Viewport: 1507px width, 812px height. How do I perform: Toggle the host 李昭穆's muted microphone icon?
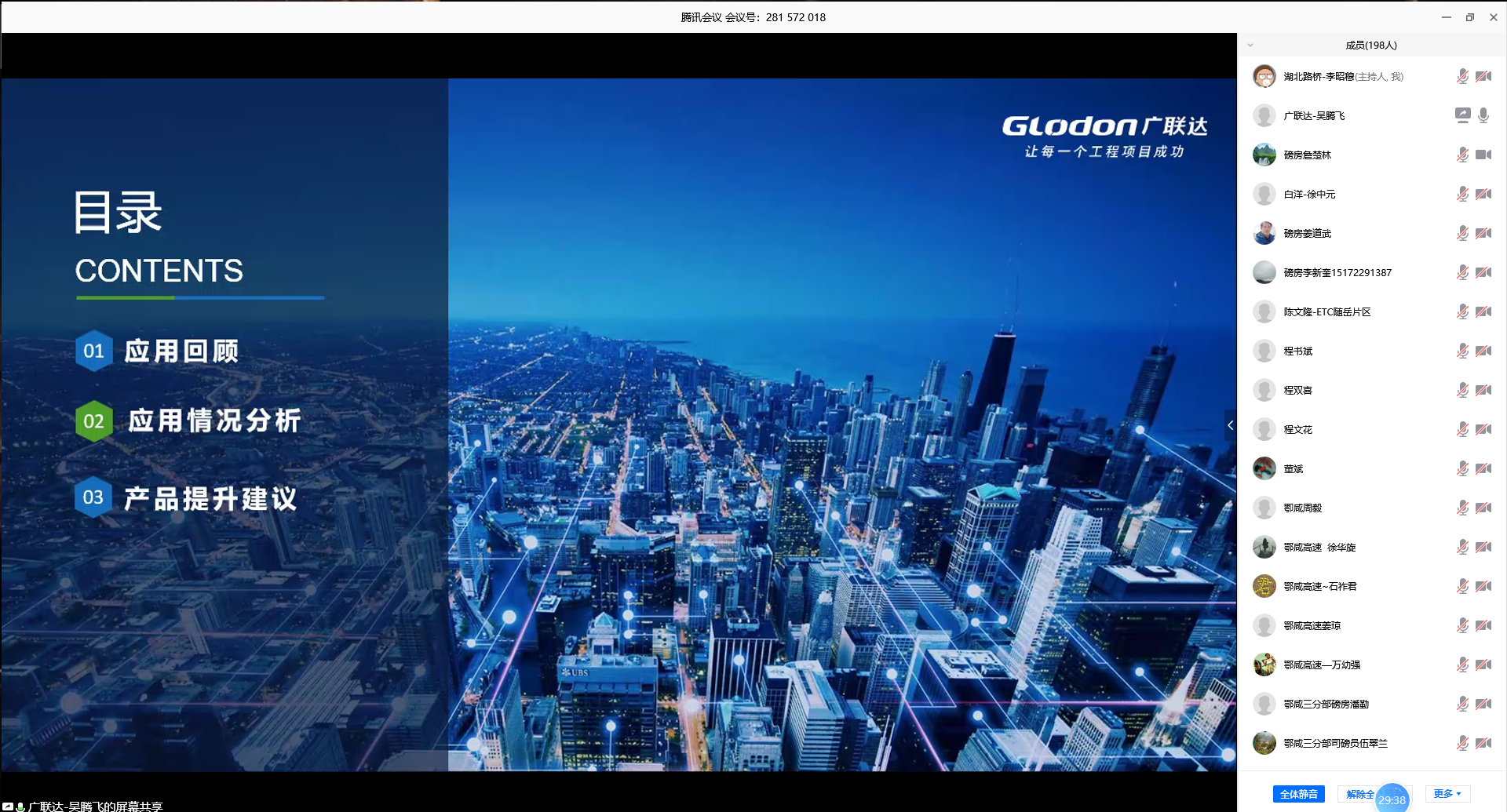[1461, 76]
